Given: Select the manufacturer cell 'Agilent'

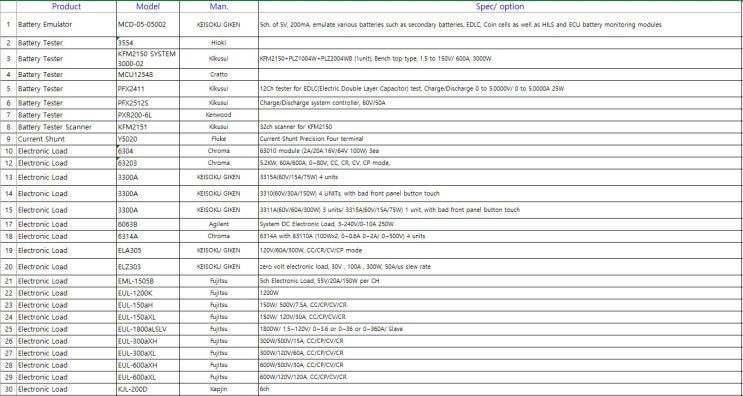Looking at the screenshot, I should [219, 224].
